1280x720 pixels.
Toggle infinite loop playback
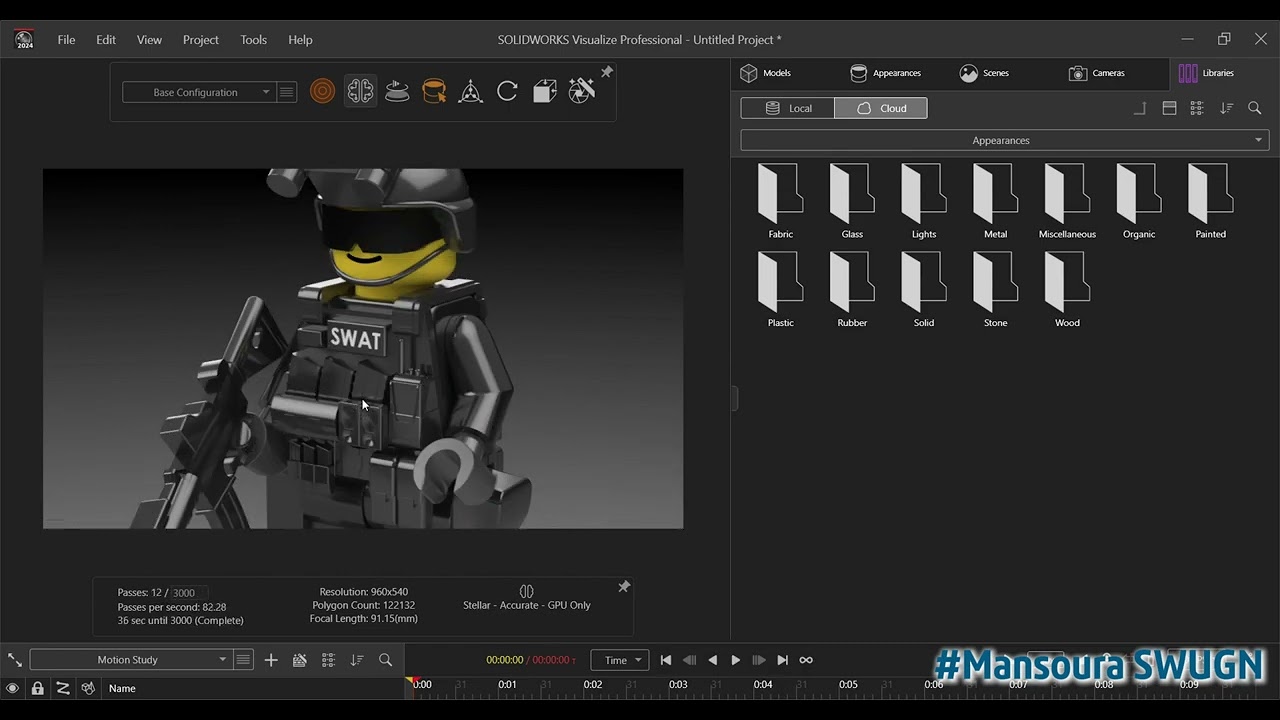coord(806,660)
